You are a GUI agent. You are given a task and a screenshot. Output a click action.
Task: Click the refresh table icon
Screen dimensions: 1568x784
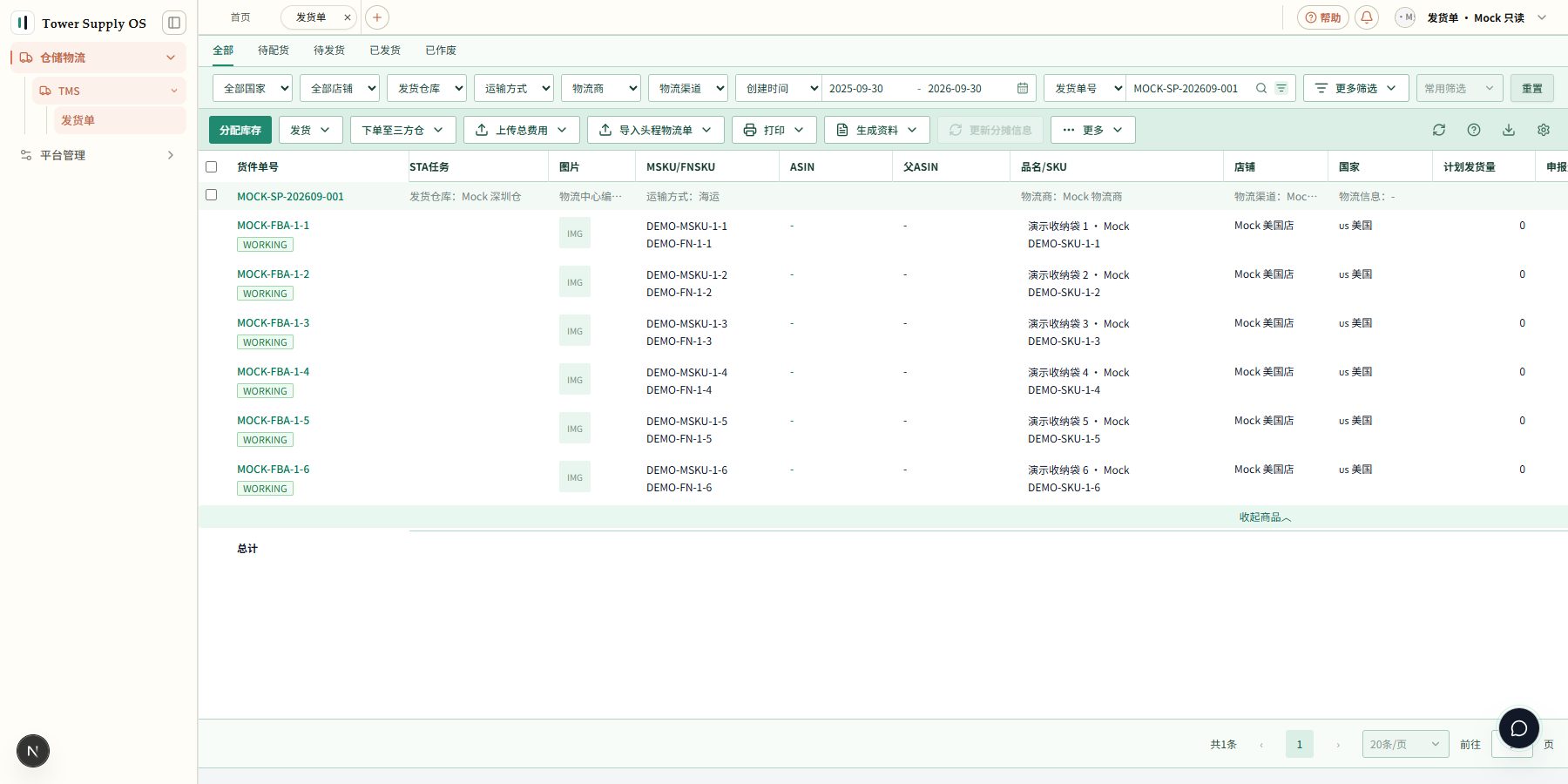click(x=1439, y=130)
